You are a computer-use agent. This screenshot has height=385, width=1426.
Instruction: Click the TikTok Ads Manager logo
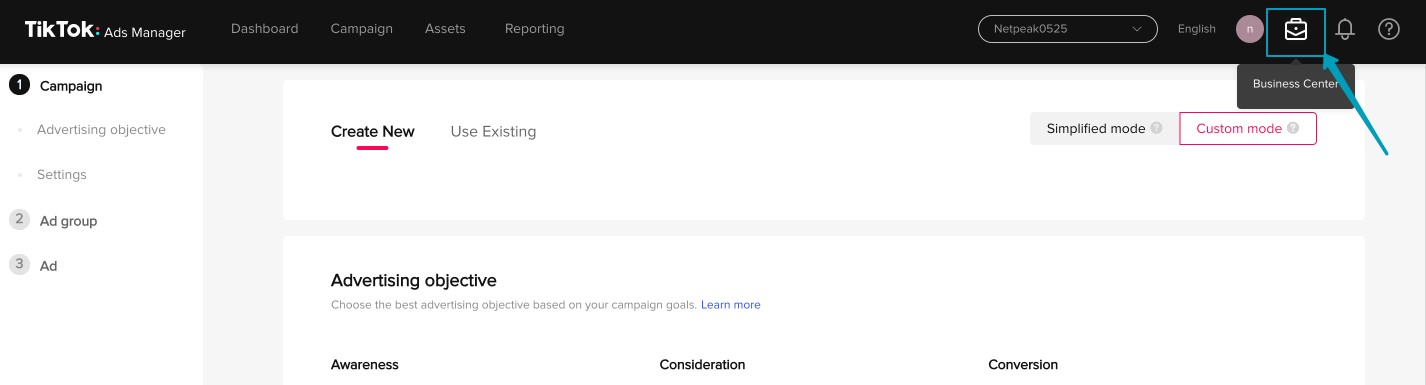pos(105,30)
